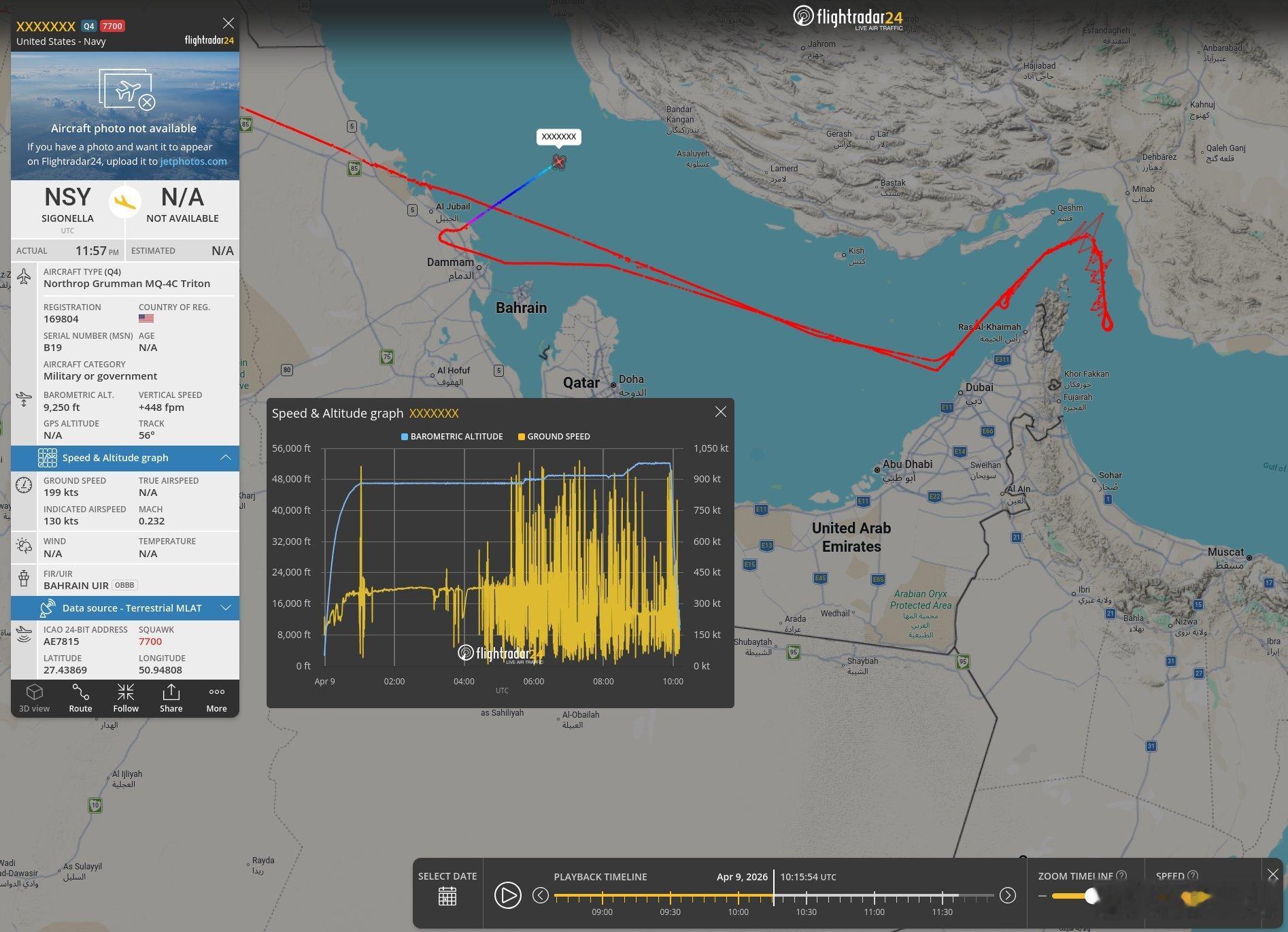Image resolution: width=1288 pixels, height=932 pixels.
Task: Click the Flightradar24 logo at top
Action: pyautogui.click(x=847, y=17)
